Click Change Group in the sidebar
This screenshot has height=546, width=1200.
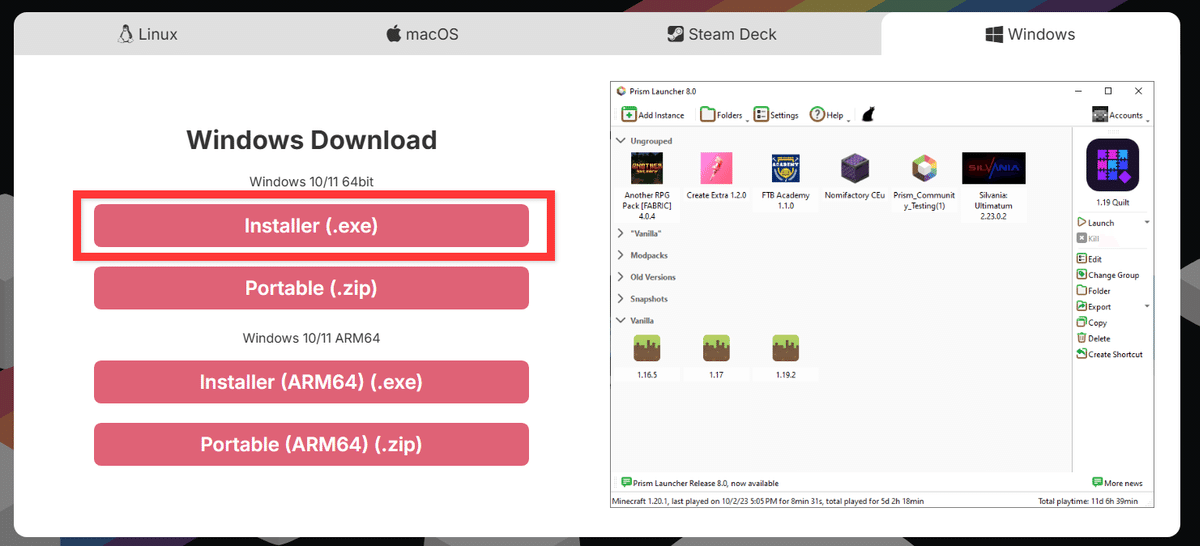click(1108, 275)
